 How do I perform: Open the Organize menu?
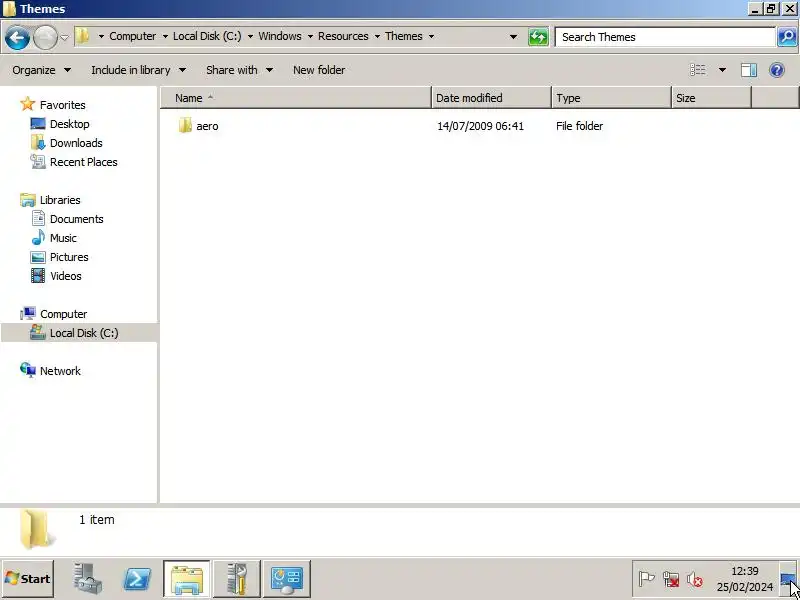pos(42,70)
